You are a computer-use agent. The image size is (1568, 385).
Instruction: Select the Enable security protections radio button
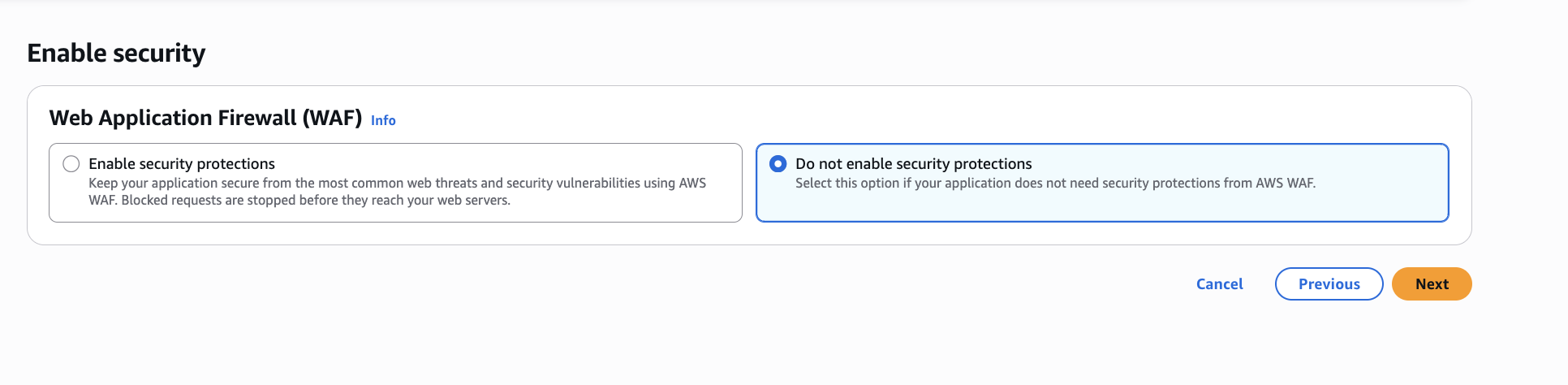71,164
